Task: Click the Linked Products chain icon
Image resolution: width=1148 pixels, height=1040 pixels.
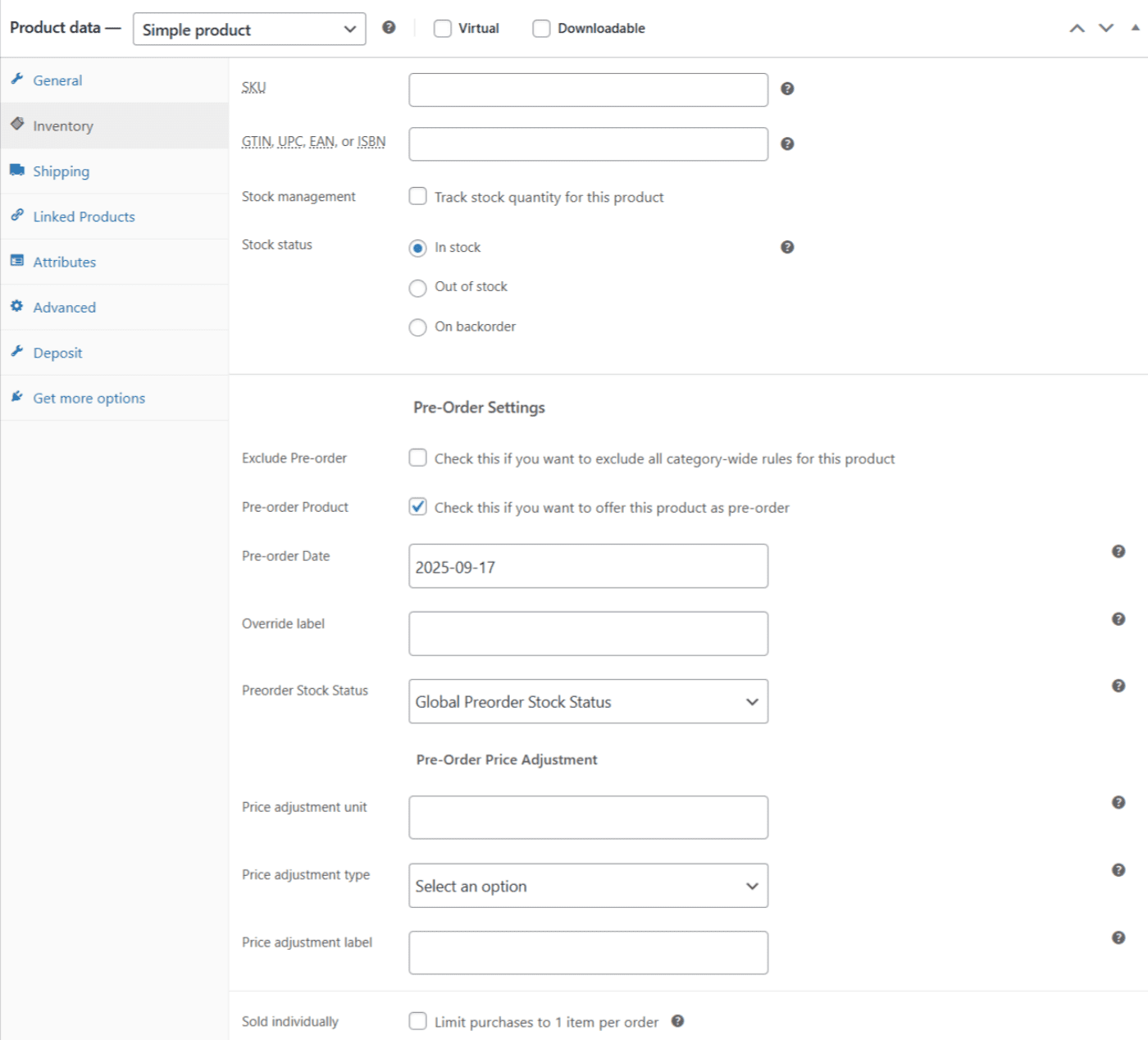Action: tap(17, 216)
